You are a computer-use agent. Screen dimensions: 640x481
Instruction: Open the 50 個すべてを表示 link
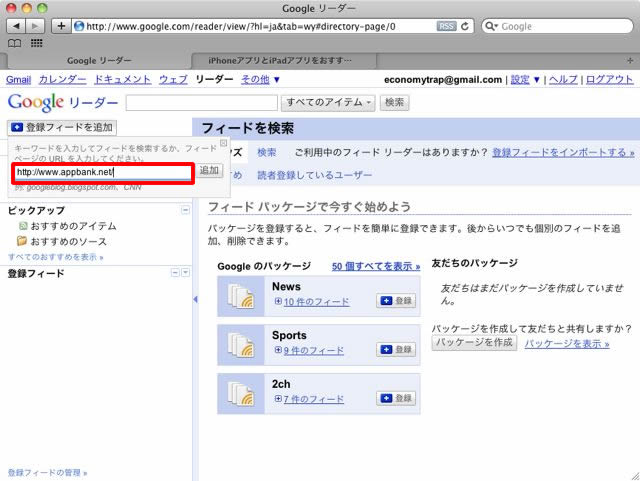tap(376, 267)
